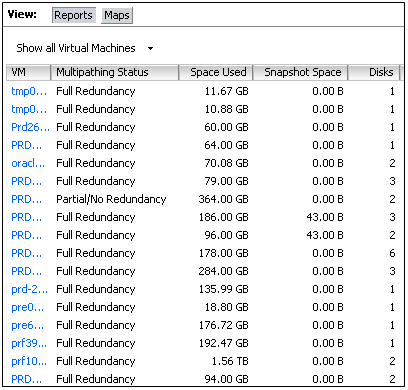Open the pre6... virtual machine link
Viewport: 408px width, 390px height.
(x=28, y=325)
